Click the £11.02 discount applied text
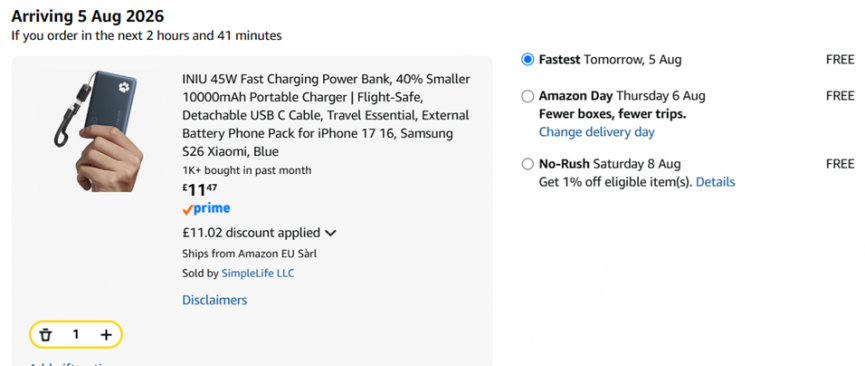Image resolution: width=865 pixels, height=366 pixels. (251, 232)
